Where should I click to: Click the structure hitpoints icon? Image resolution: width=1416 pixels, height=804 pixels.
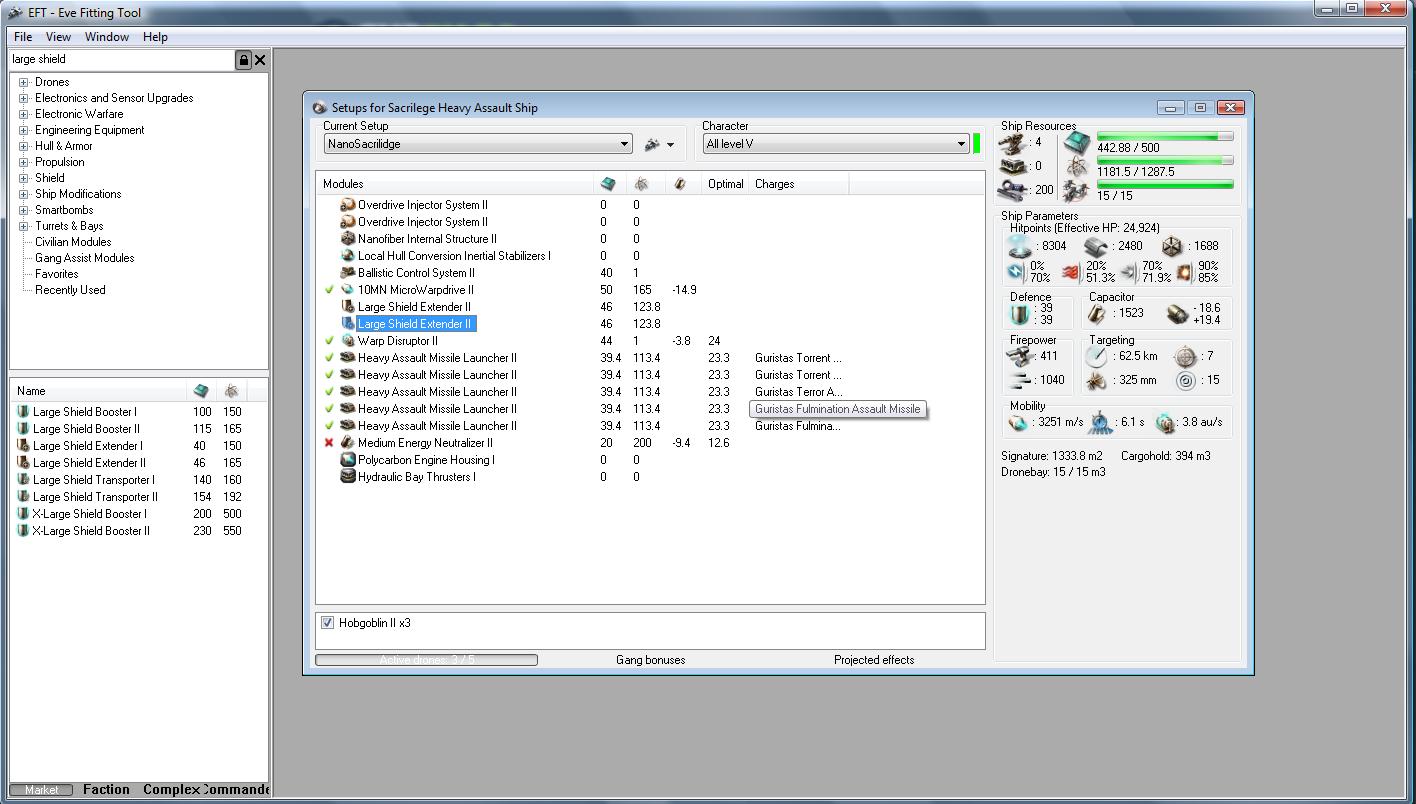tap(1172, 246)
